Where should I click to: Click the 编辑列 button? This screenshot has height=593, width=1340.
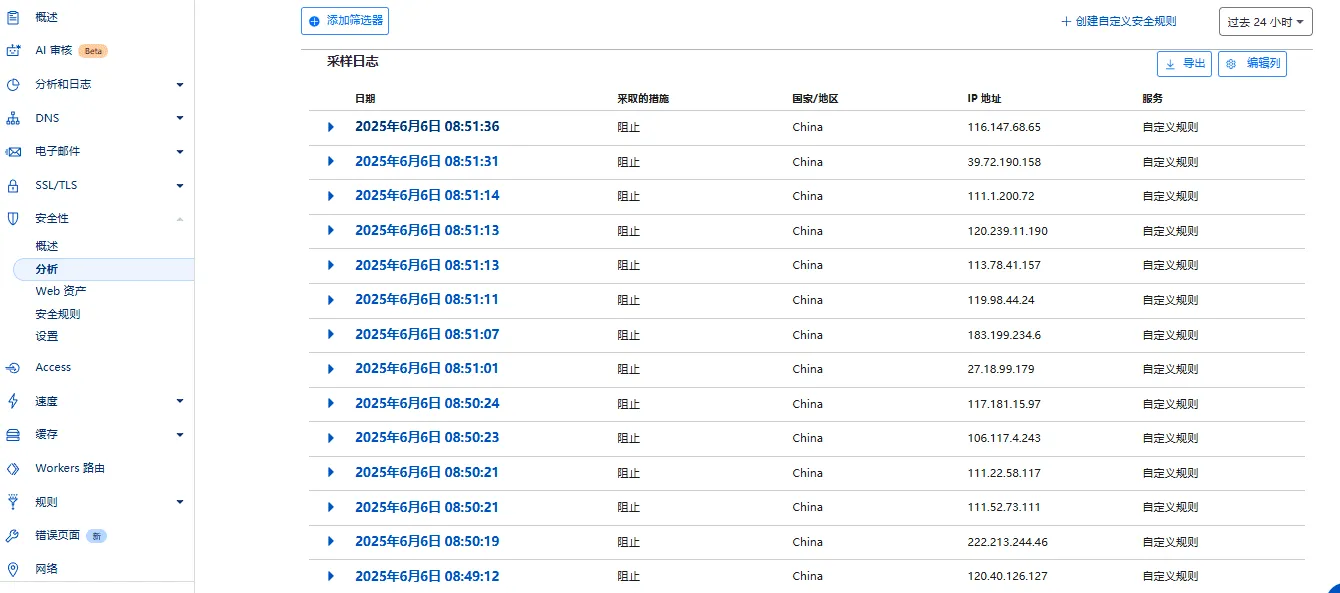click(1252, 64)
